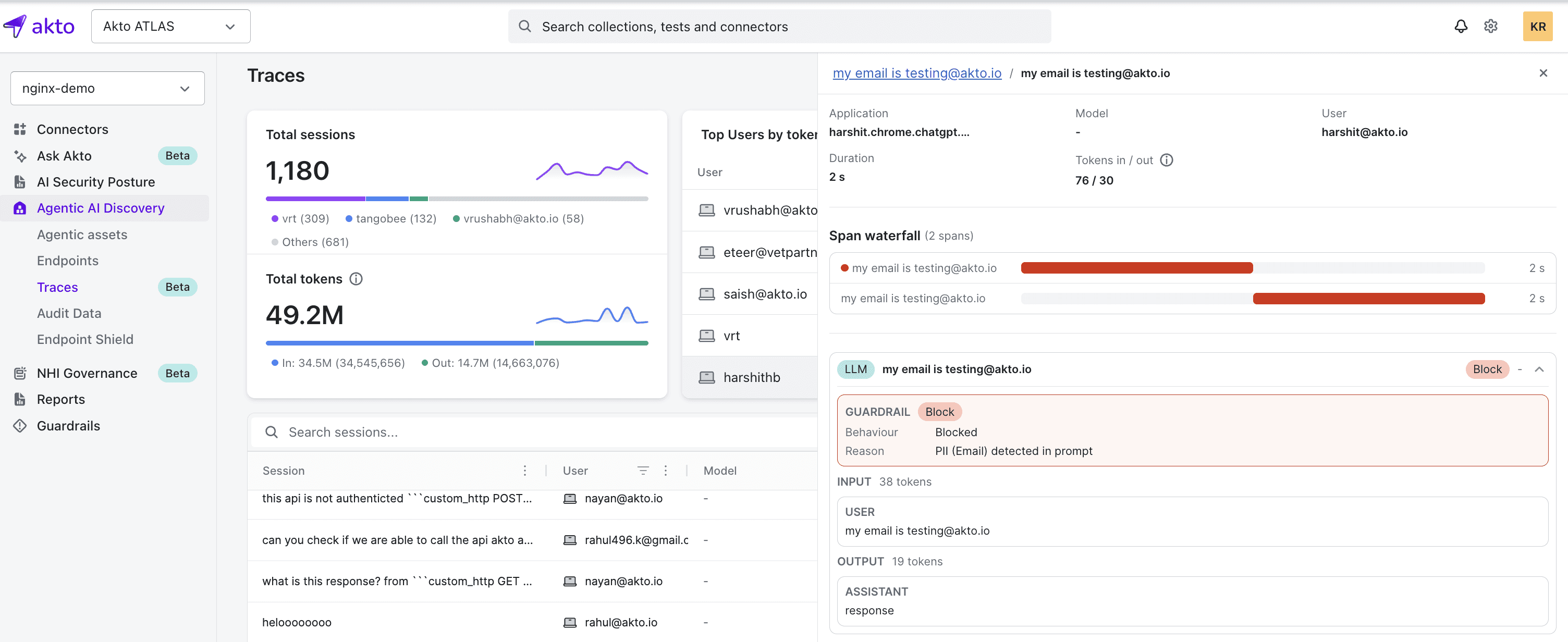Click the first span's red duration bar

tap(1136, 268)
